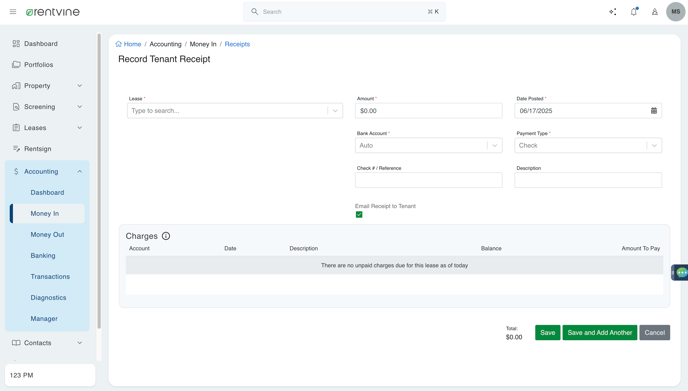Screen dimensions: 688x391
Task: Click the calendar icon in Date Posted
Action: point(654,111)
